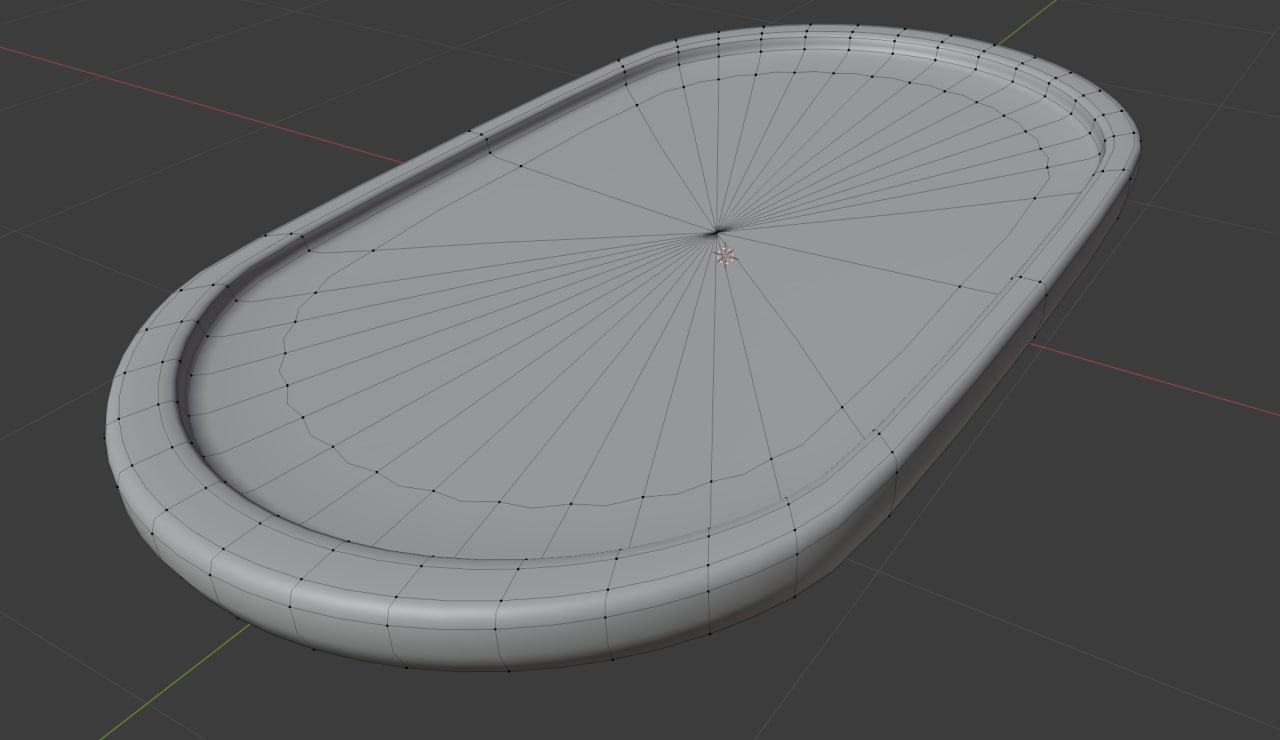Select the center vertex where fan edges converge
This screenshot has width=1280, height=740.
[716, 232]
